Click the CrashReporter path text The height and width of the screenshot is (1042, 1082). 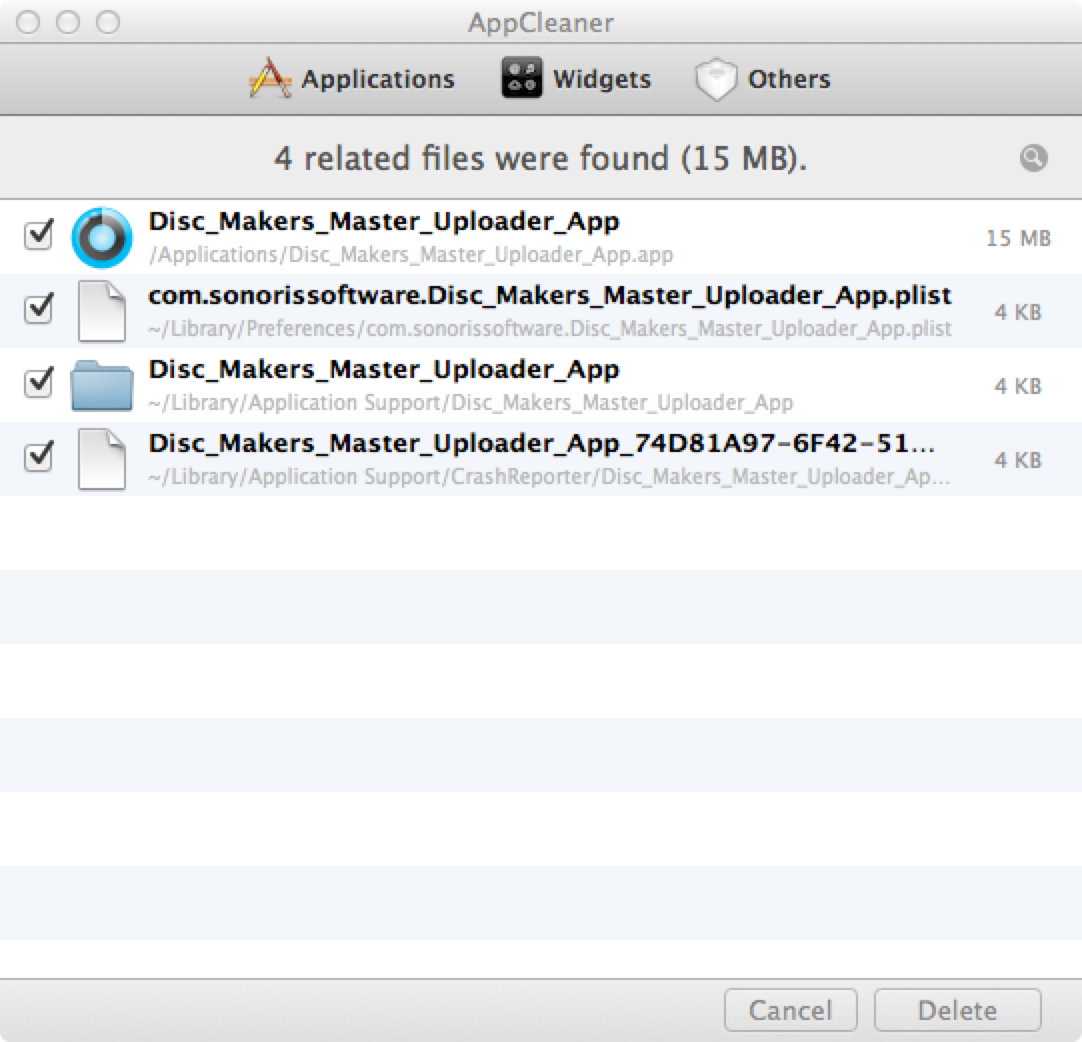coord(549,476)
